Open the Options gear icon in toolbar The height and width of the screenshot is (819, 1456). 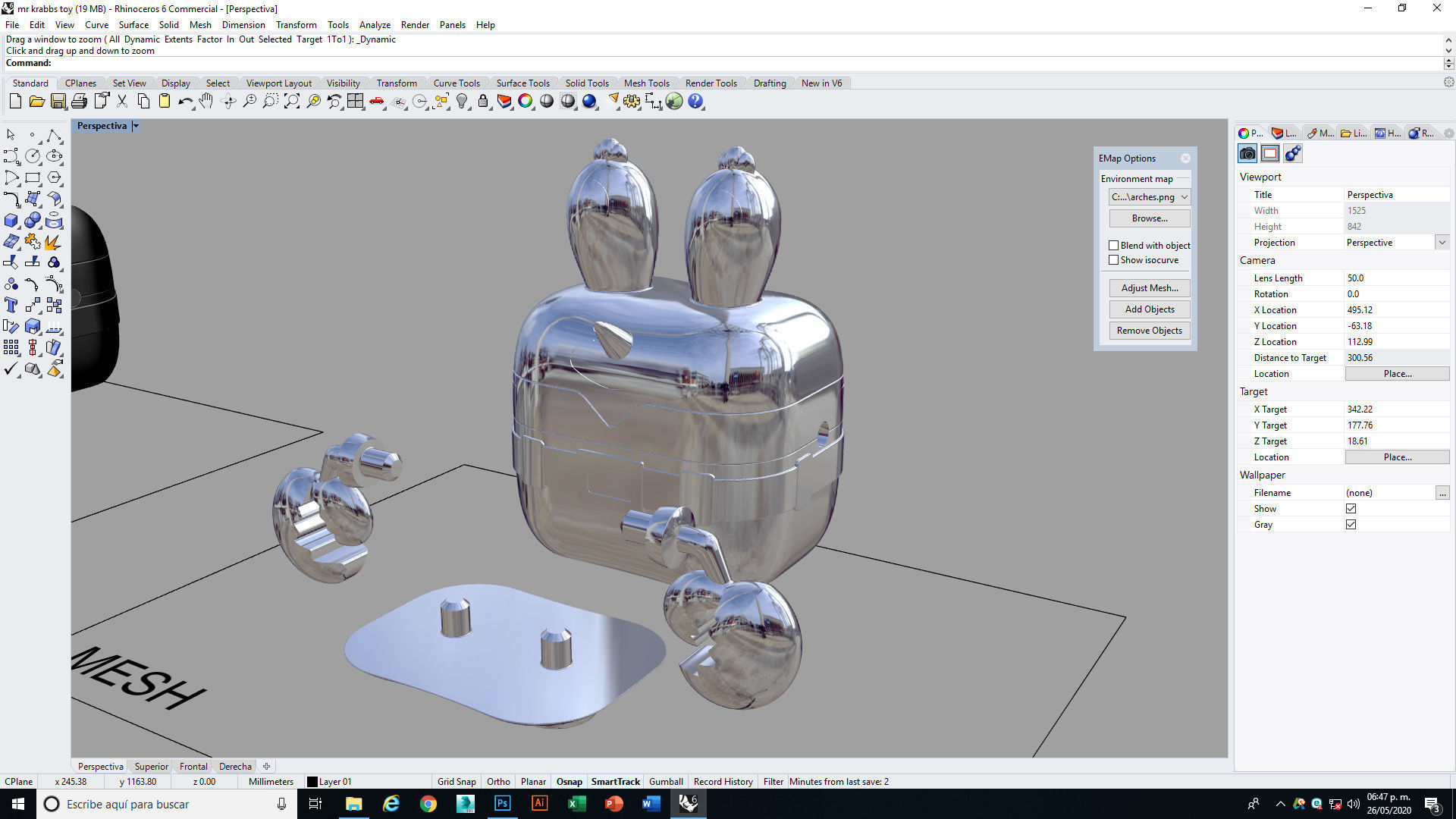click(632, 101)
